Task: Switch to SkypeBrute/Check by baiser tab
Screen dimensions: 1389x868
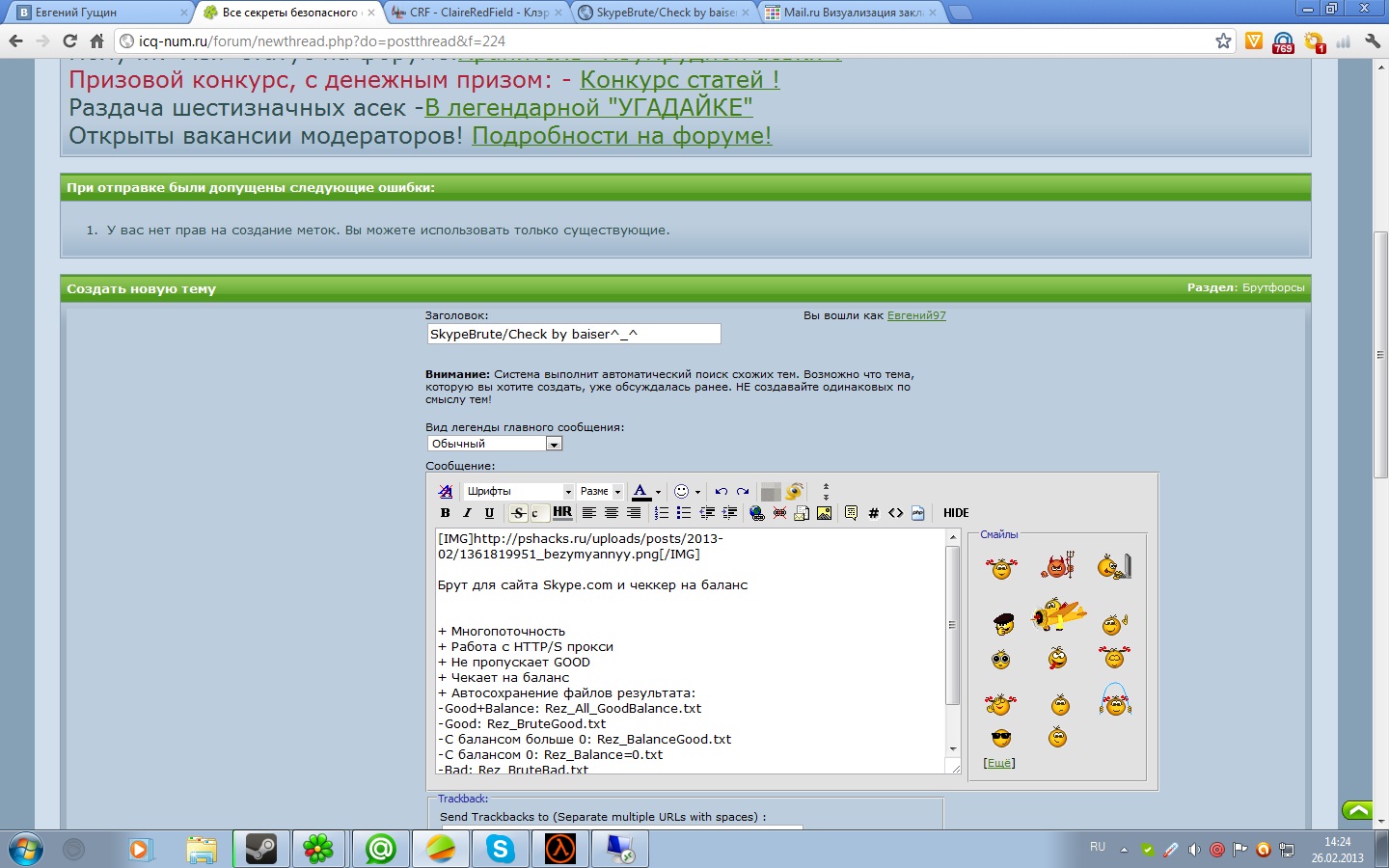Action: [x=666, y=13]
